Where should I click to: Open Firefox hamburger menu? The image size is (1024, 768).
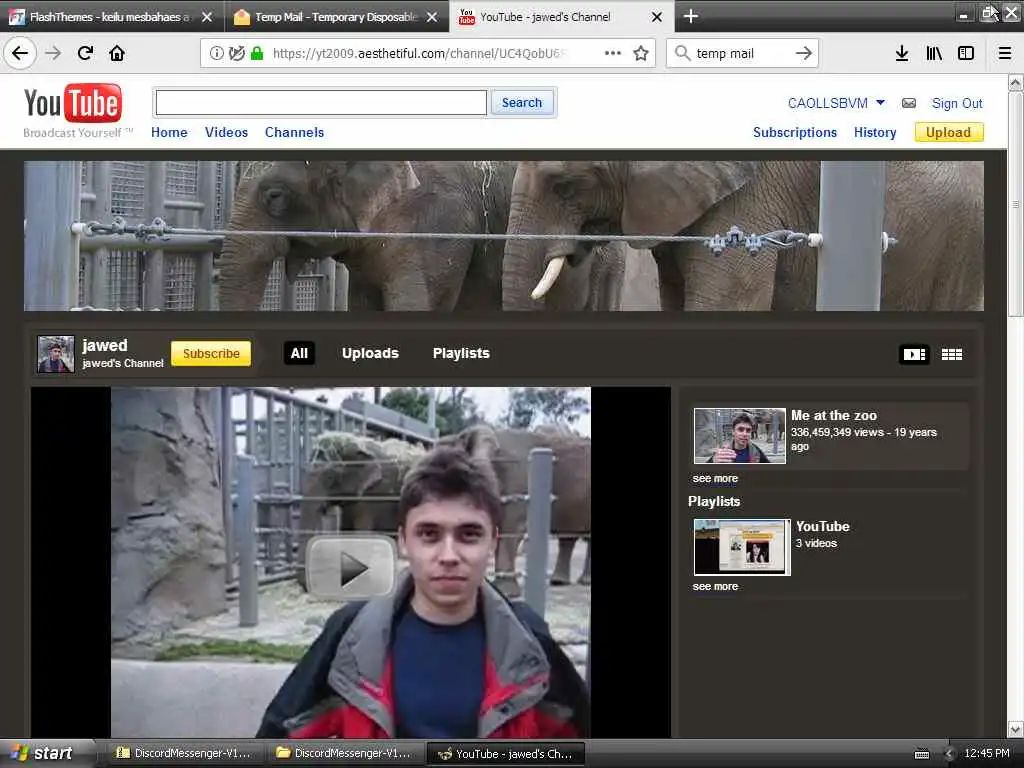[1004, 53]
